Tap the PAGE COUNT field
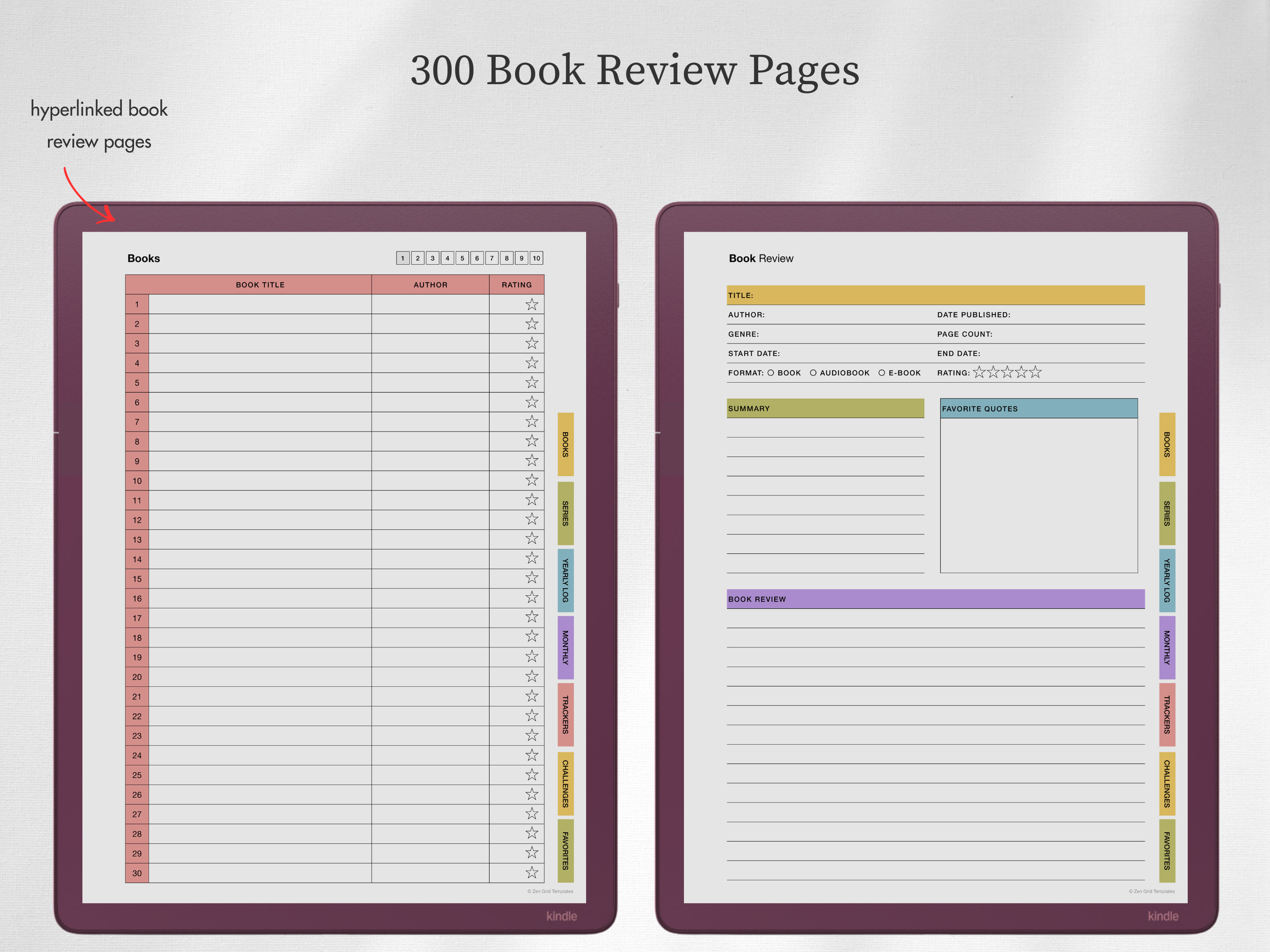The height and width of the screenshot is (952, 1270). click(x=1040, y=334)
